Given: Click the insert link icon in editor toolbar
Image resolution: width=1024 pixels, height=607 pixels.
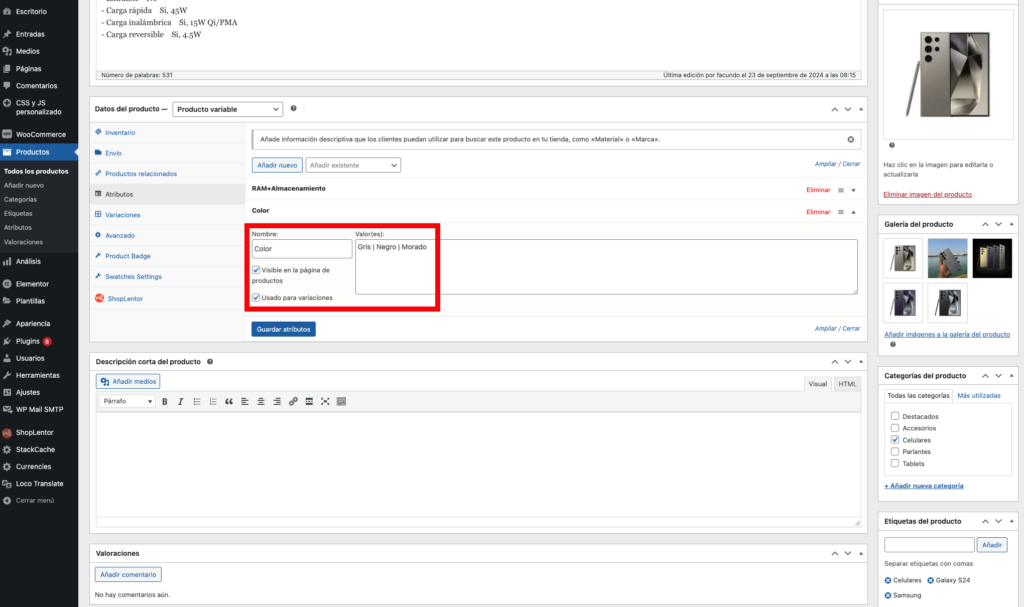Looking at the screenshot, I should (x=293, y=401).
